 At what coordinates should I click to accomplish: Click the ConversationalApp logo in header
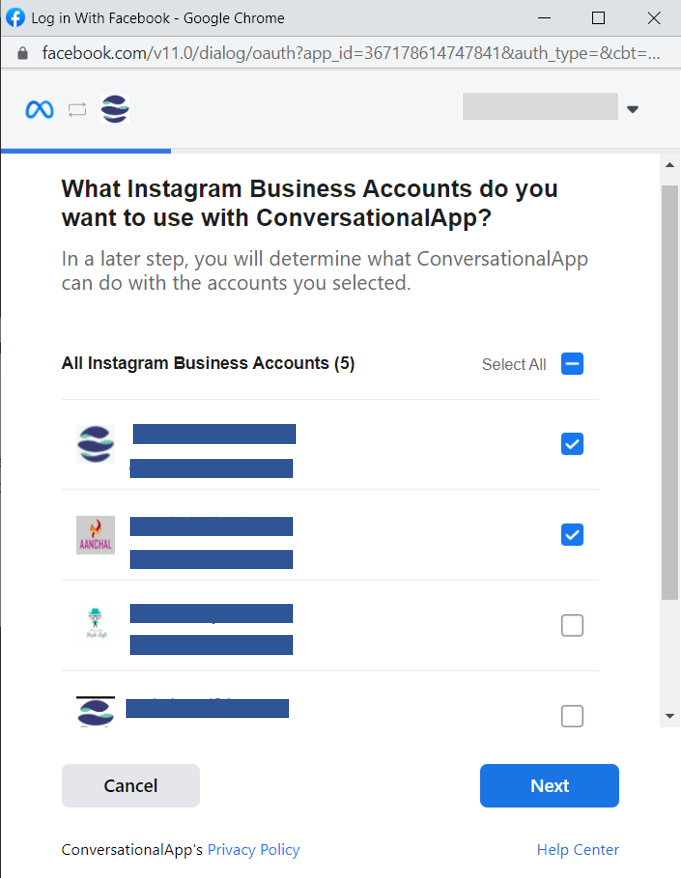coord(115,109)
